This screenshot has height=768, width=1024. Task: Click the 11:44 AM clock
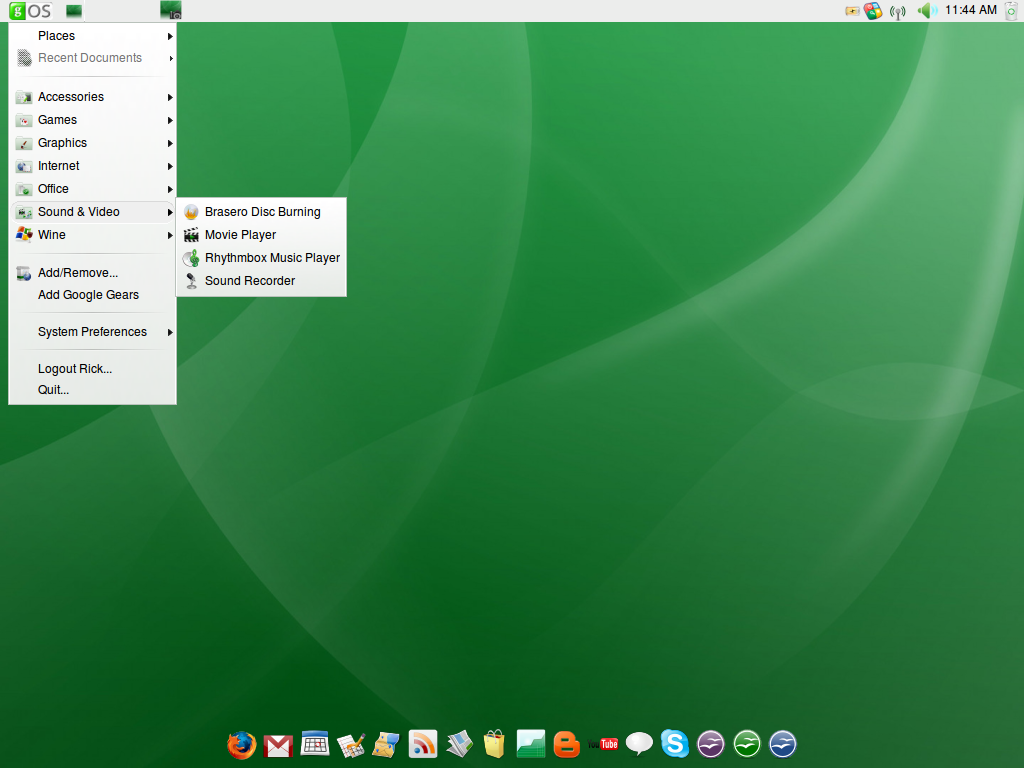(970, 10)
